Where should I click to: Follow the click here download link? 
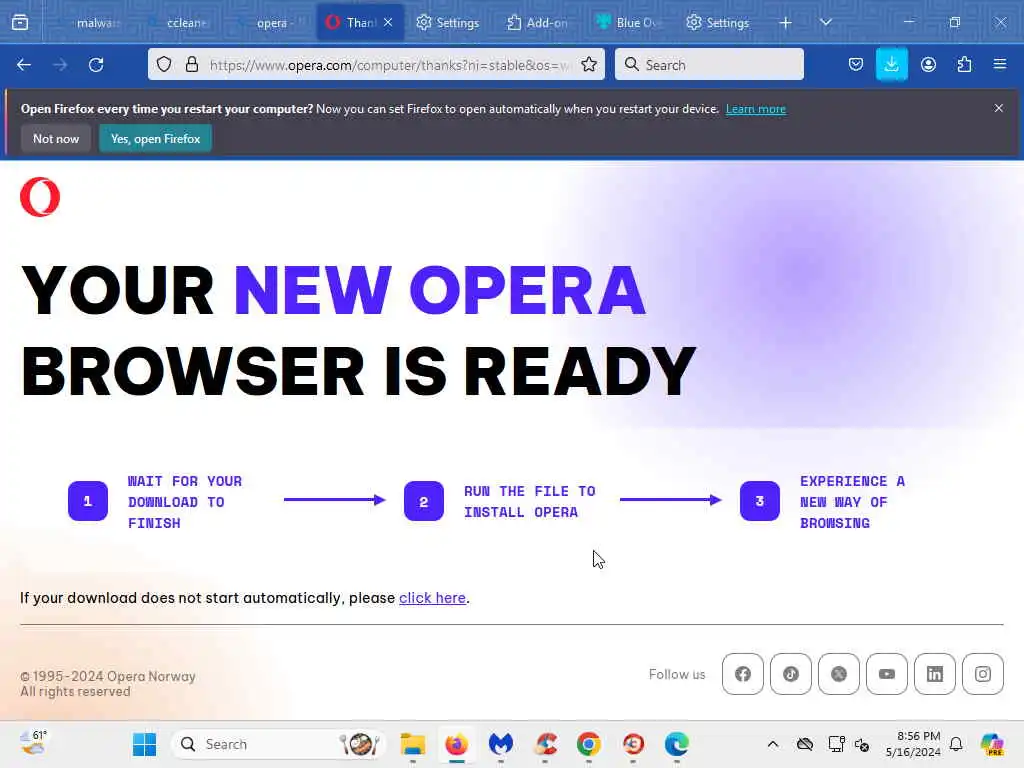pos(432,598)
